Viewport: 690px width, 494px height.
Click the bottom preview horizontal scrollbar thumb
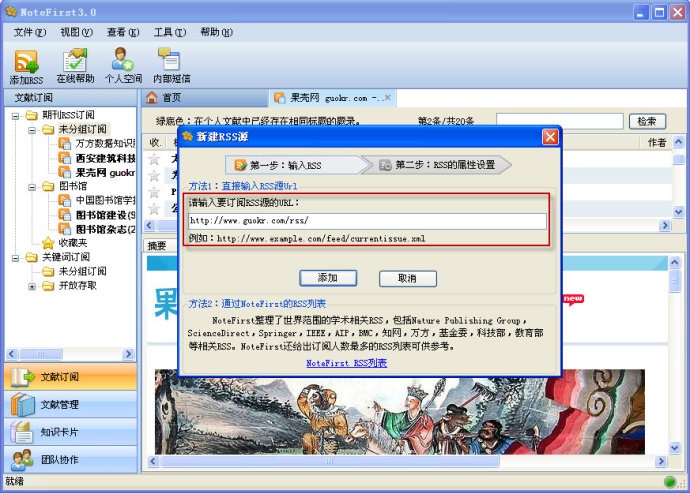[x=330, y=461]
